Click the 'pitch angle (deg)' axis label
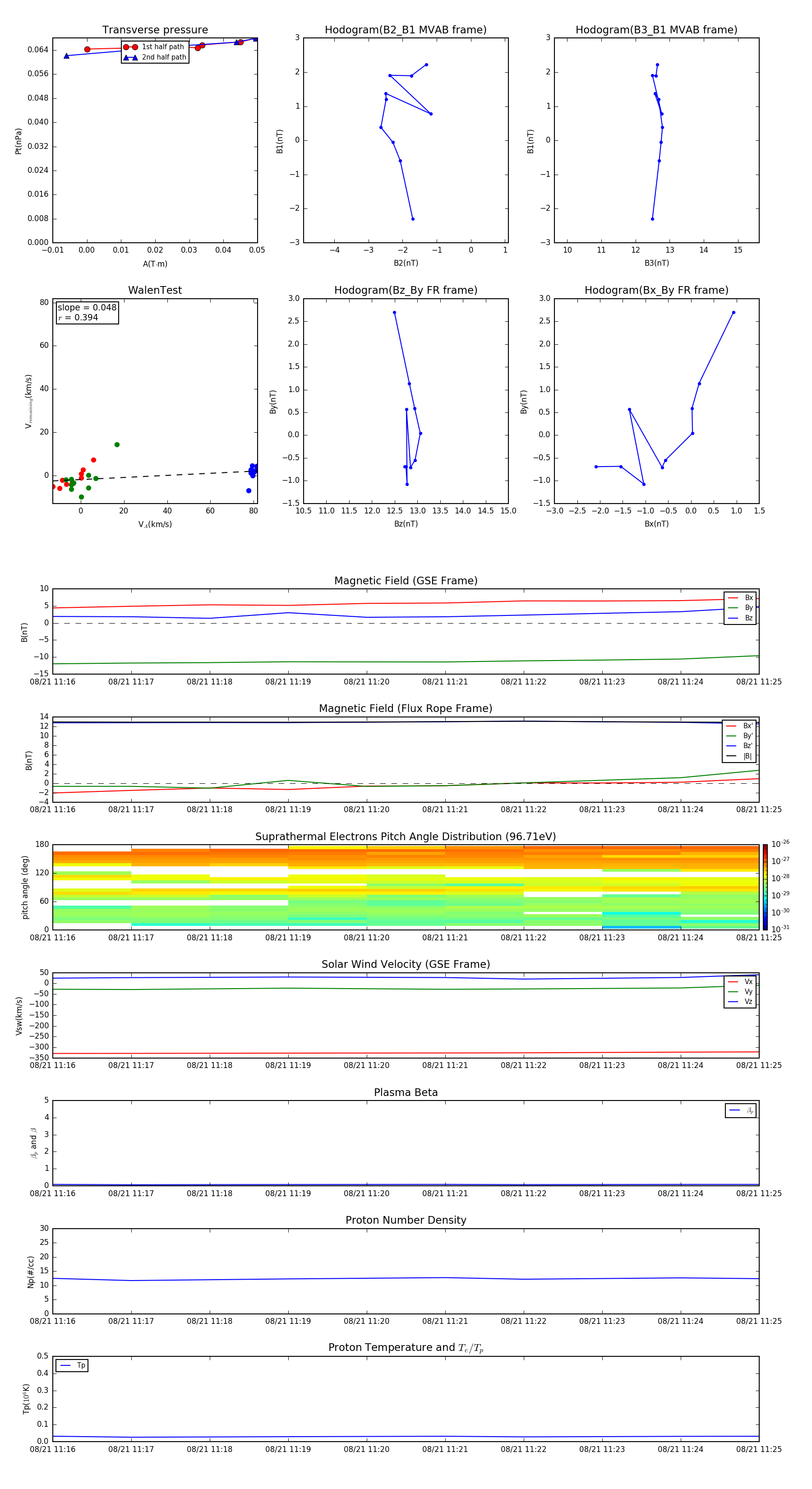Viewport: 812px width, 1489px height. coord(25,887)
